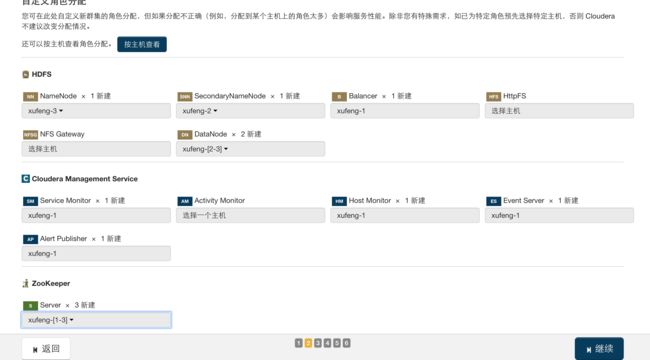This screenshot has width=650, height=360.
Task: Click the NameNode role label
Action: [58, 96]
